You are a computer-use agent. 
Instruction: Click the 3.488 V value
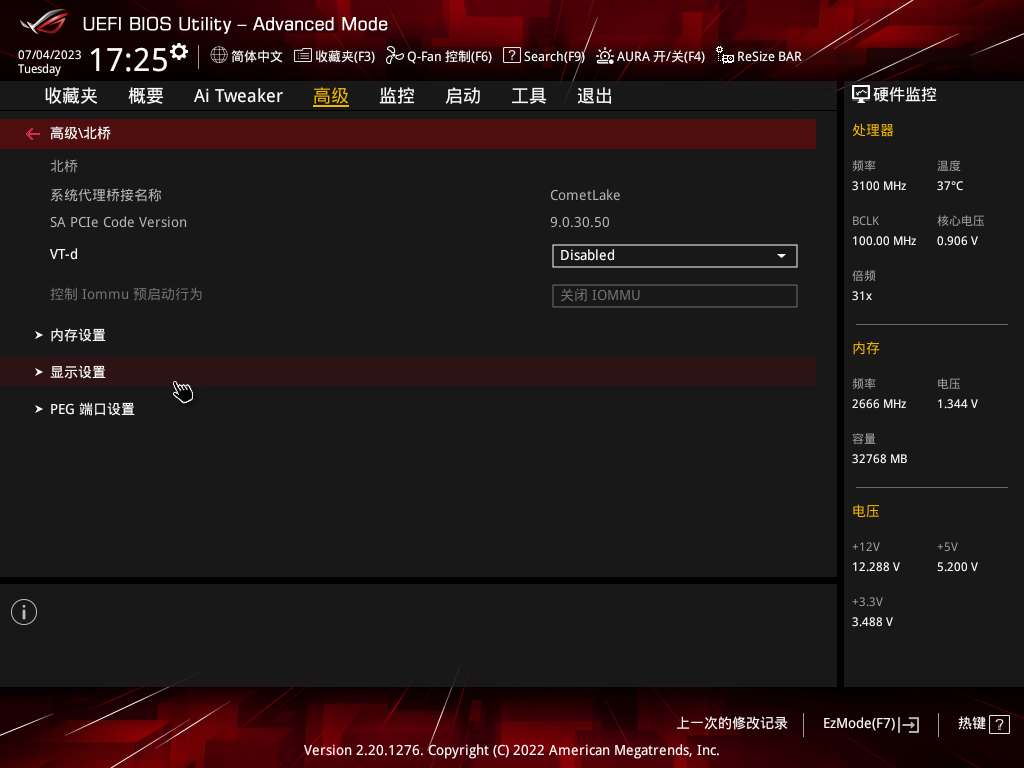pyautogui.click(x=872, y=622)
